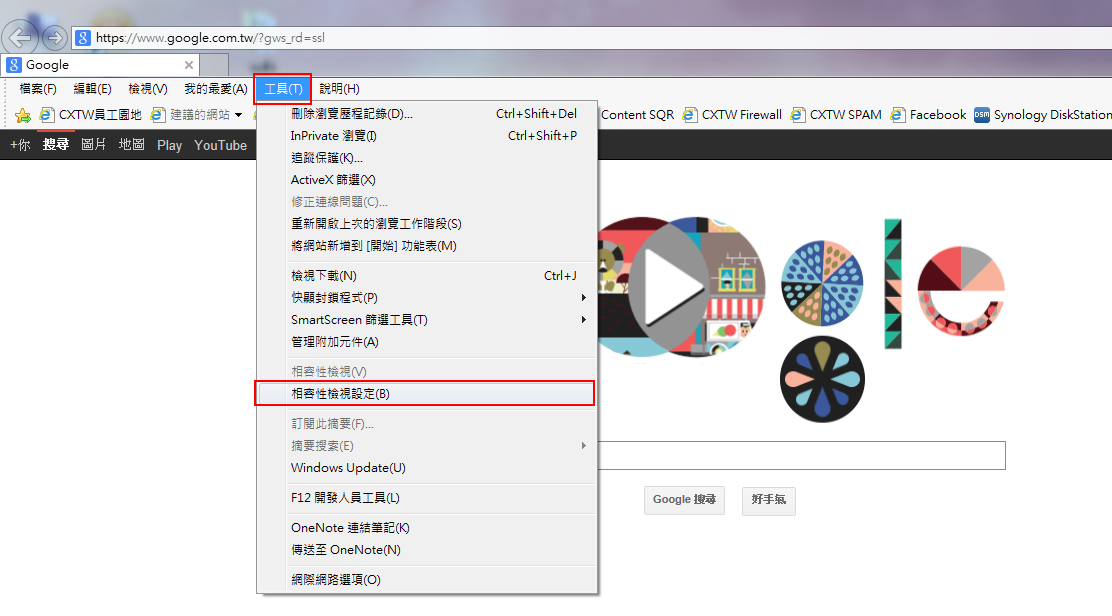Viewport: 1112px width, 616px height.
Task: Click the Google 搜尋 button
Action: click(684, 500)
